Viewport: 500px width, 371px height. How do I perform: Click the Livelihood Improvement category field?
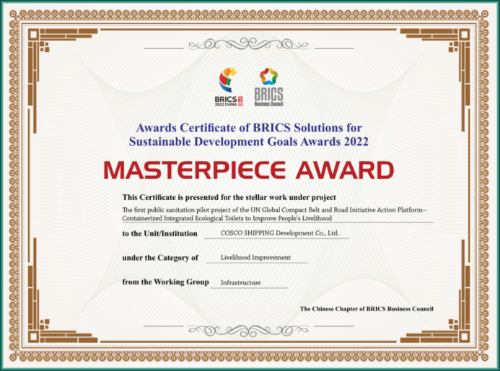click(x=256, y=258)
